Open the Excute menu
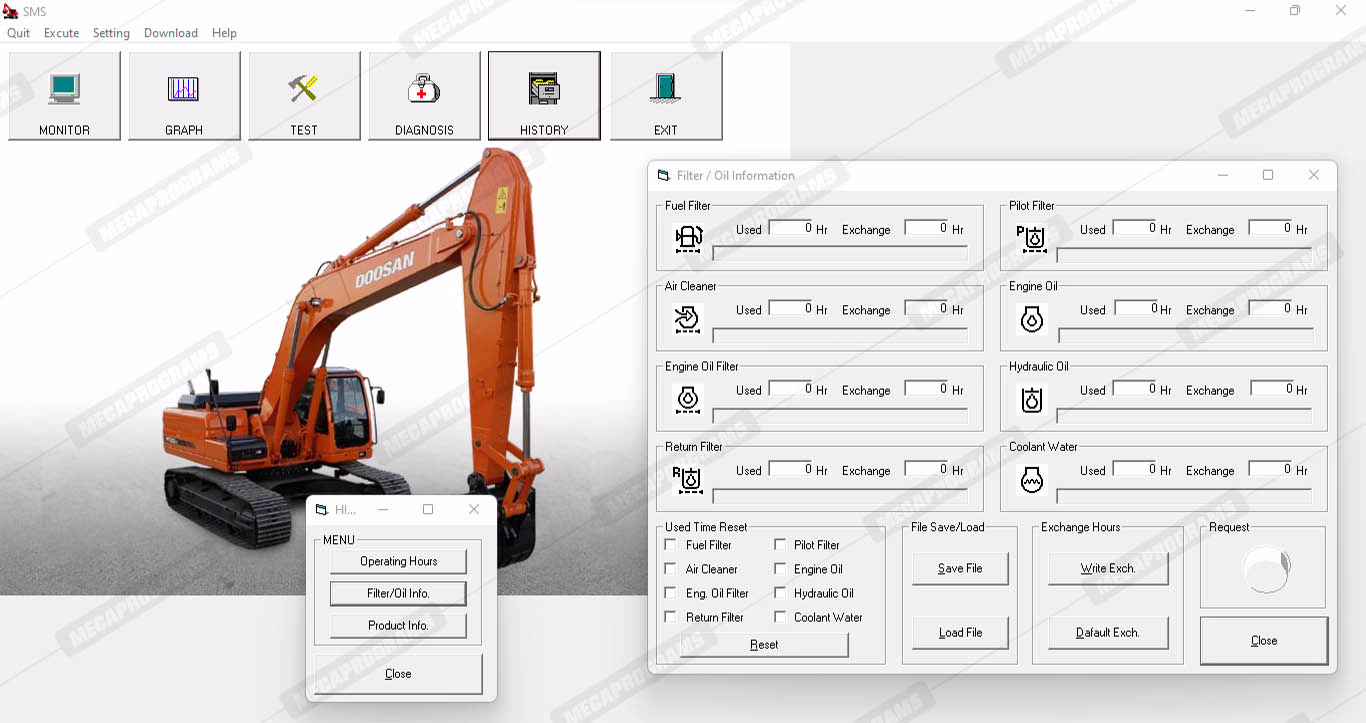Viewport: 1366px width, 723px height. point(61,33)
